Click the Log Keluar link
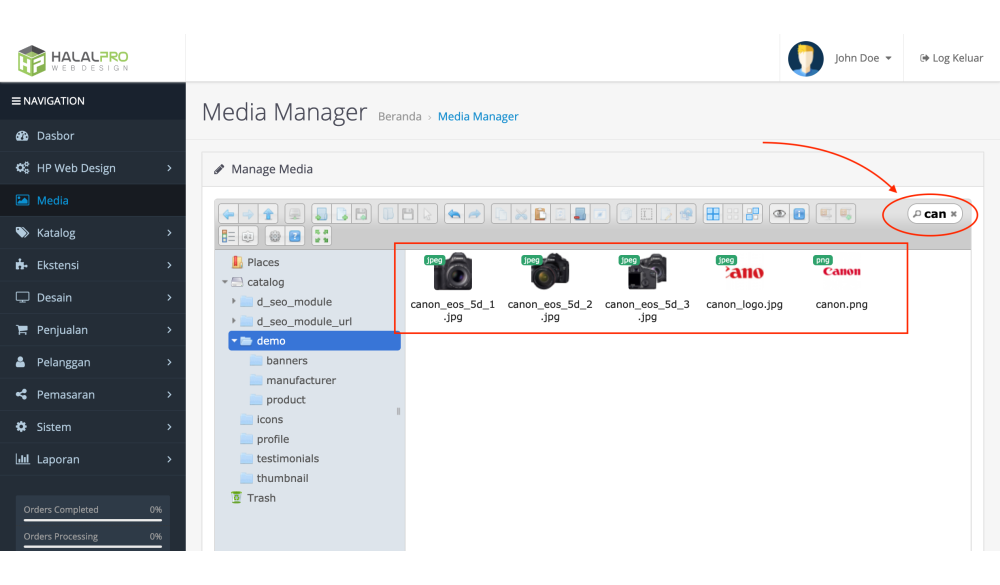 tap(952, 58)
